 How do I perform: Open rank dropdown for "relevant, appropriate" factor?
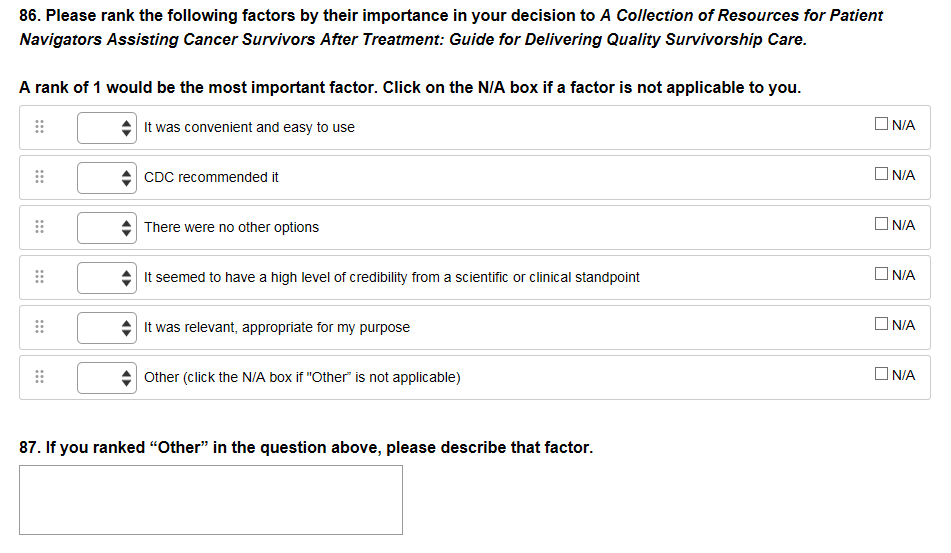(x=107, y=327)
